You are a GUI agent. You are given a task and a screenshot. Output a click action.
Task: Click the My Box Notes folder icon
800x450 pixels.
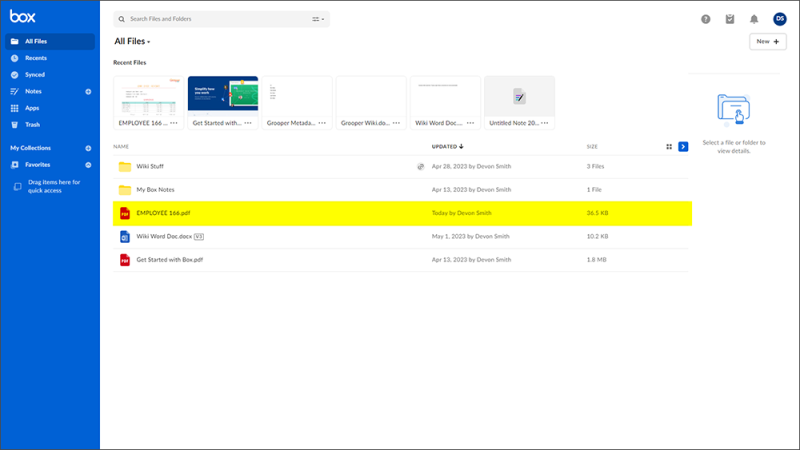pyautogui.click(x=124, y=190)
